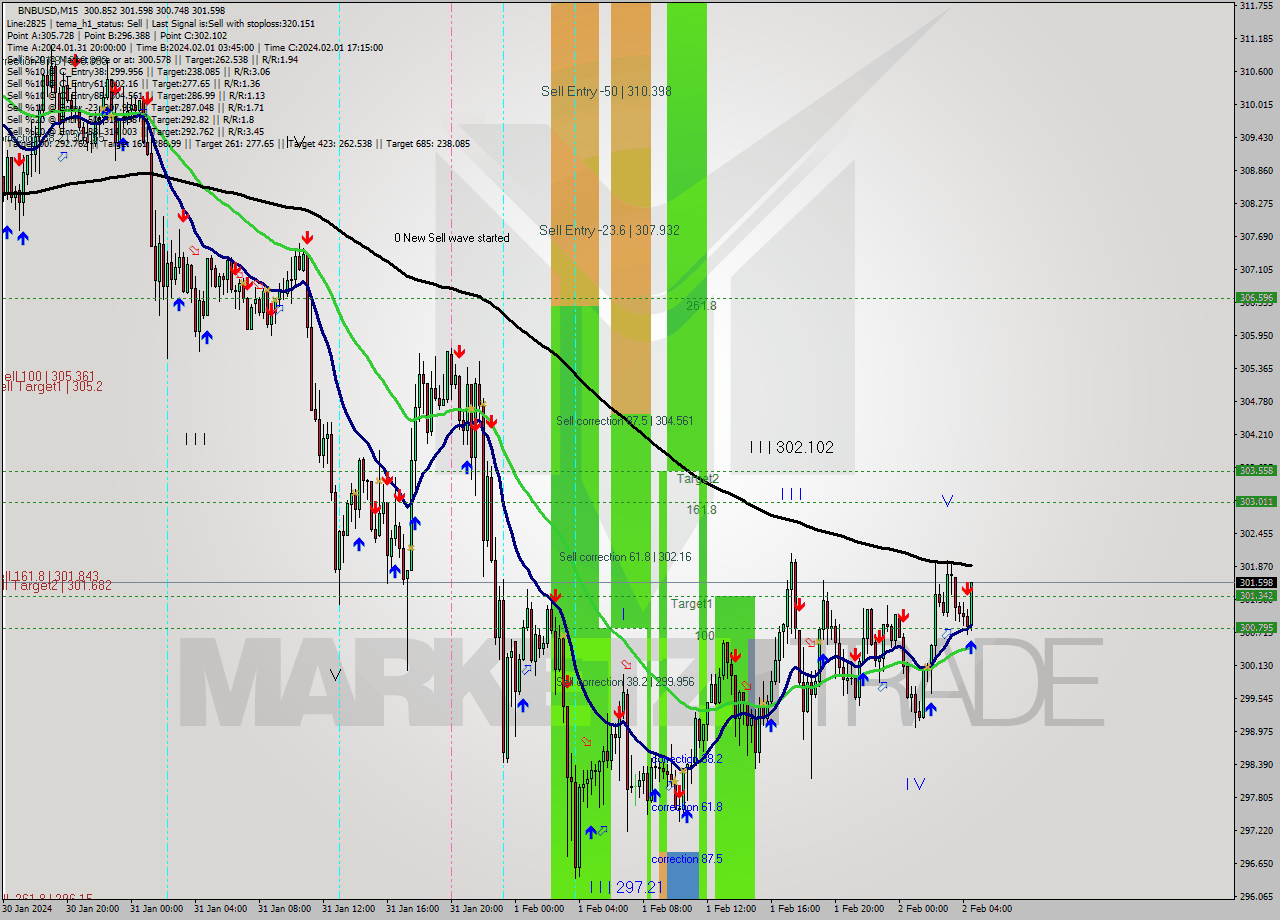1280x920 pixels.
Task: Click the '161.8' Fibonacci level label
Action: pyautogui.click(x=701, y=509)
